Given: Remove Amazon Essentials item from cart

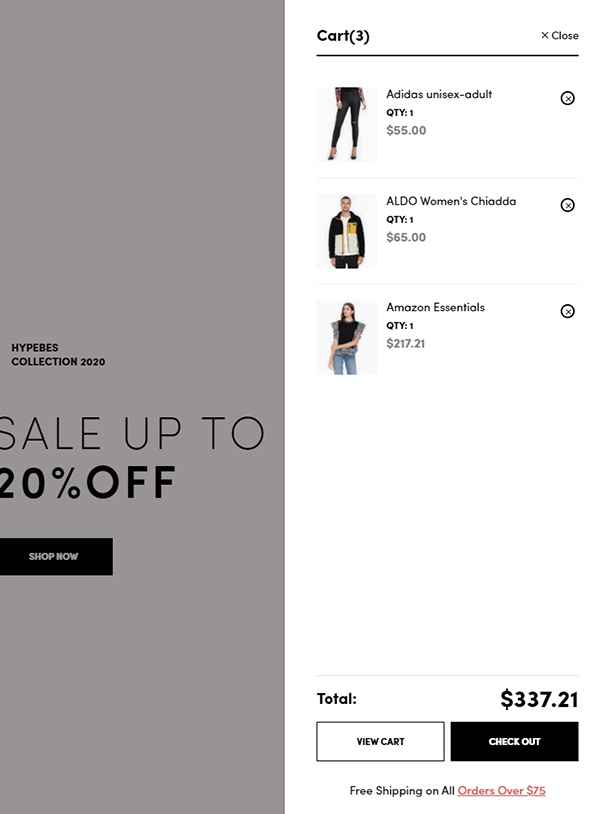Looking at the screenshot, I should pyautogui.click(x=567, y=311).
